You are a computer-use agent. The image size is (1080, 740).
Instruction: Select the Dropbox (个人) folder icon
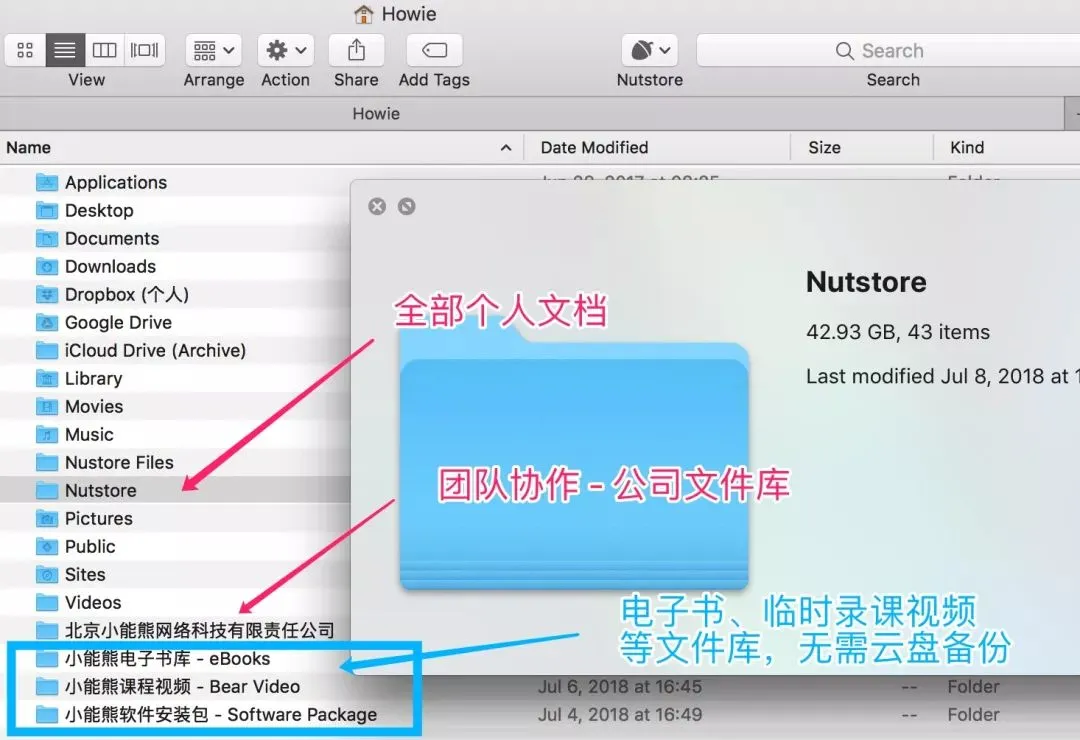tap(47, 295)
